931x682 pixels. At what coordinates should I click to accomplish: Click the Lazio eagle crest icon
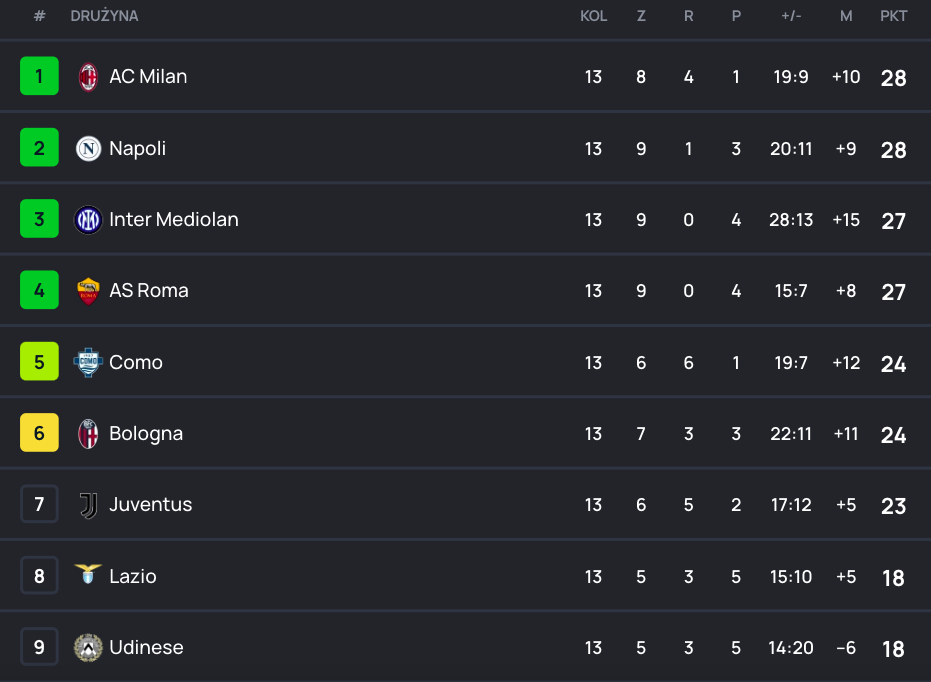88,575
